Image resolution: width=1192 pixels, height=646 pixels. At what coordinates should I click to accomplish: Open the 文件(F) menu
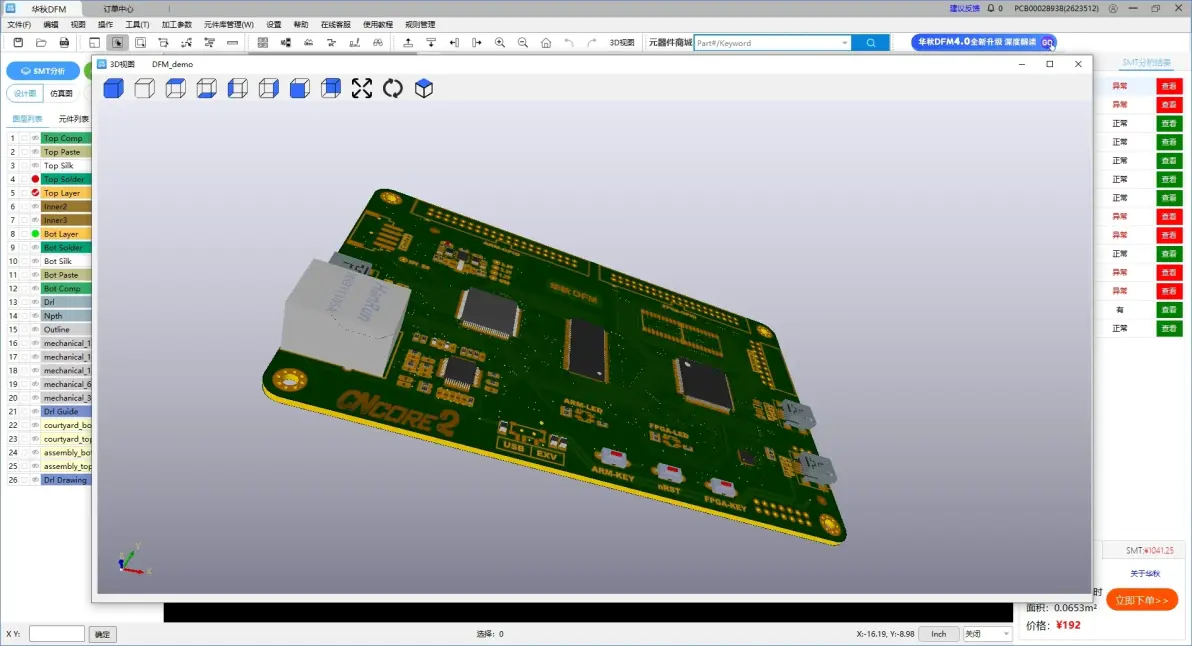click(19, 24)
